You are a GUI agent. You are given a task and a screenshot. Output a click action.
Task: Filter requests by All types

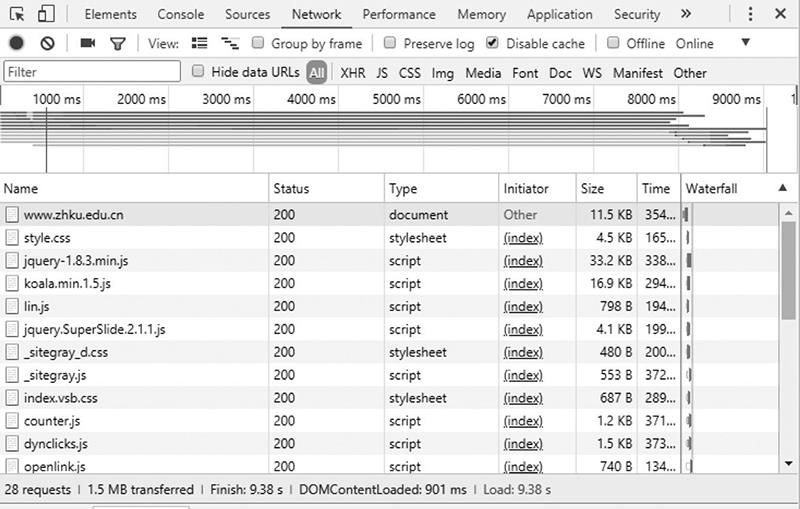316,72
